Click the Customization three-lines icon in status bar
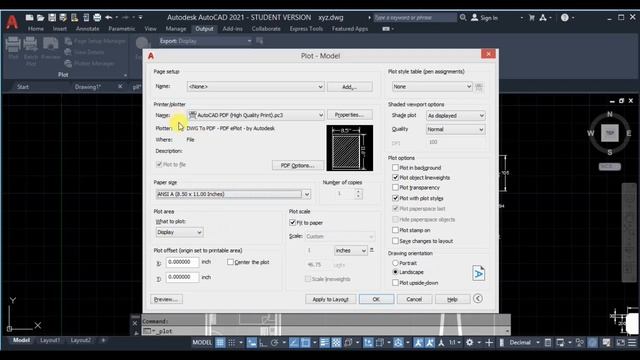640x360 pixels. tap(632, 343)
